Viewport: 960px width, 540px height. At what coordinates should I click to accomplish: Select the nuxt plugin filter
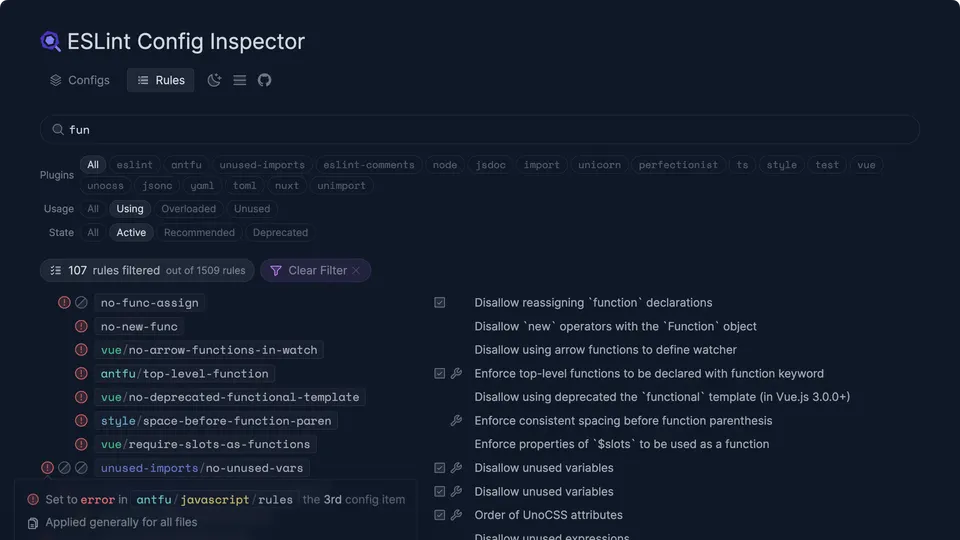pyautogui.click(x=287, y=186)
